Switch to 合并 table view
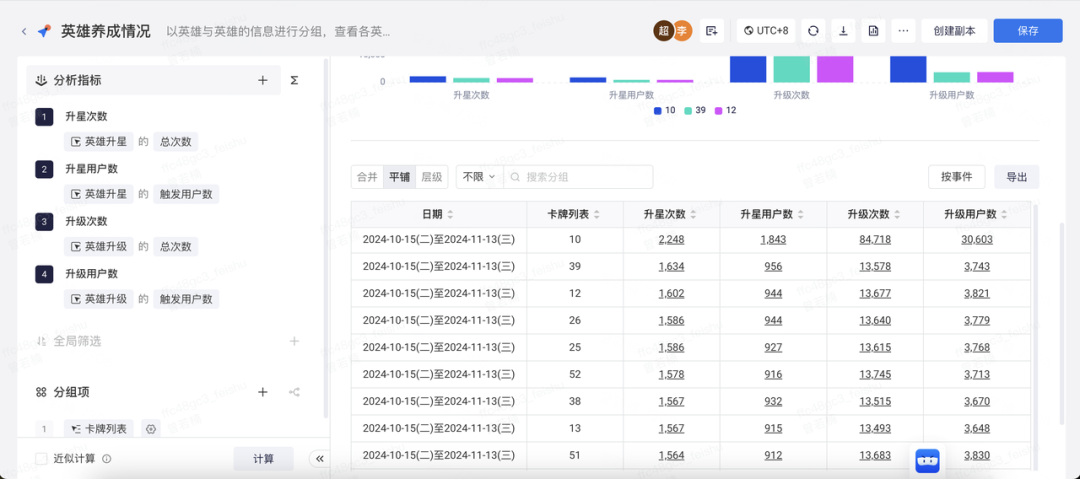1080x479 pixels. [x=367, y=177]
